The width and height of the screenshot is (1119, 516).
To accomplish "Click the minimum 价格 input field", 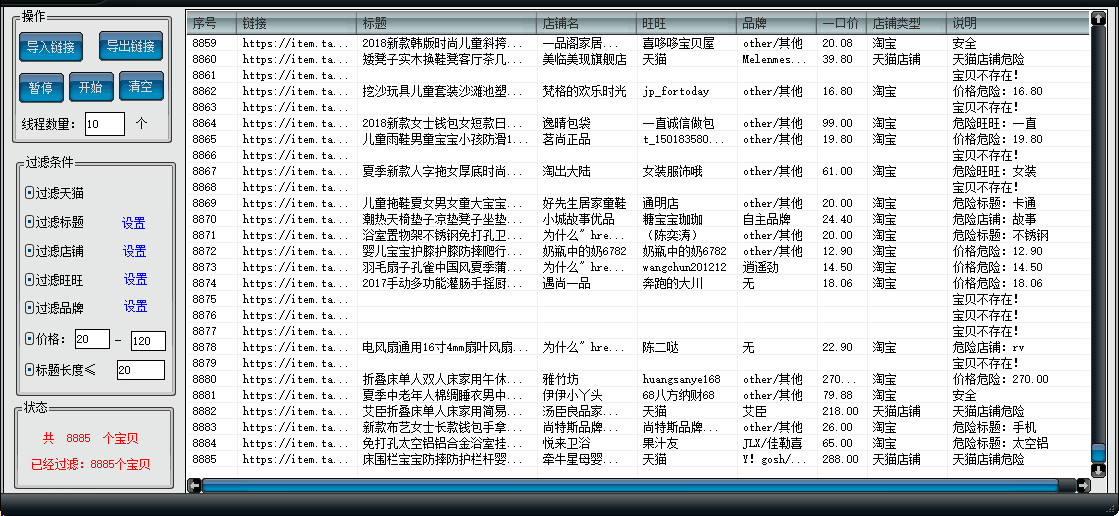I will click(92, 340).
